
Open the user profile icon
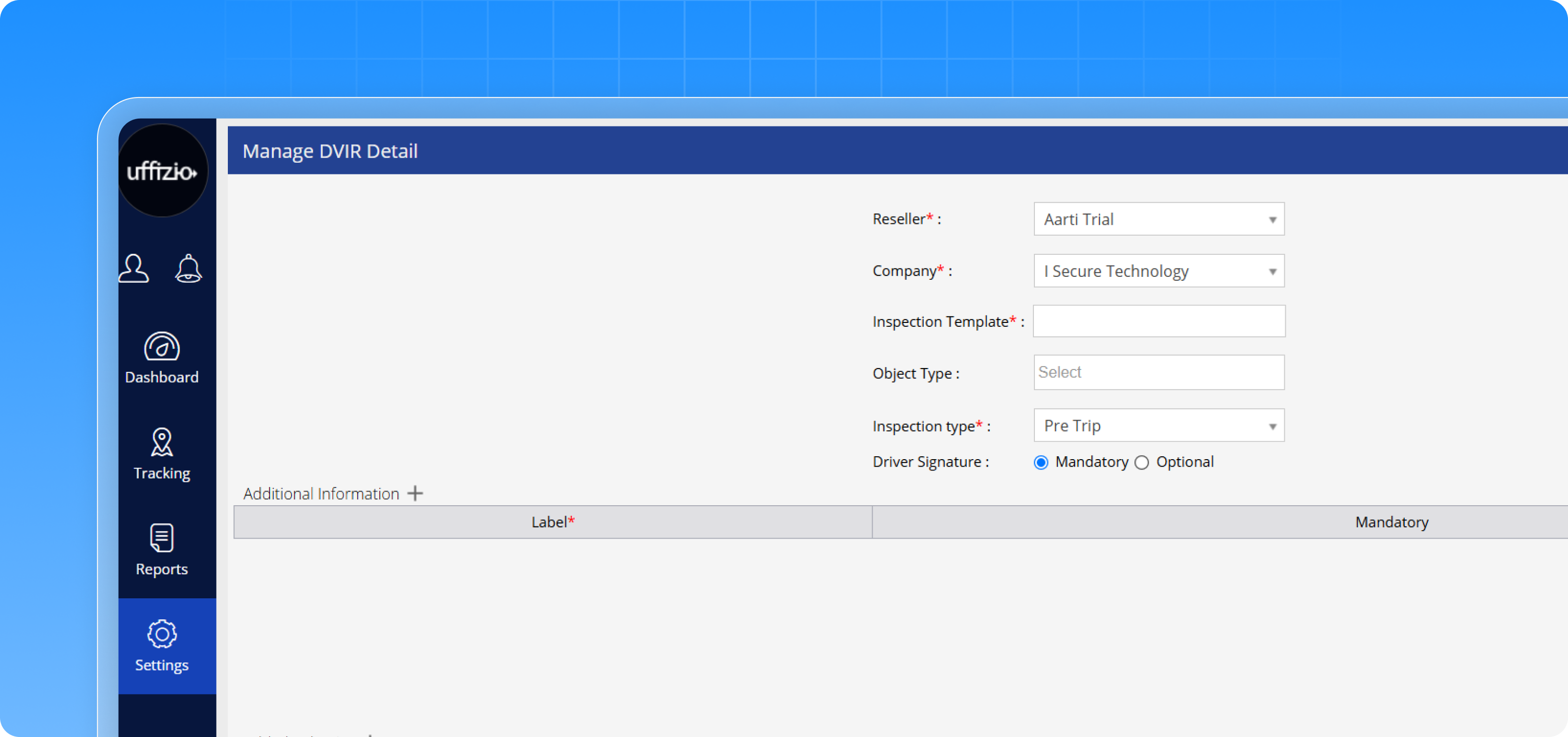coord(134,268)
